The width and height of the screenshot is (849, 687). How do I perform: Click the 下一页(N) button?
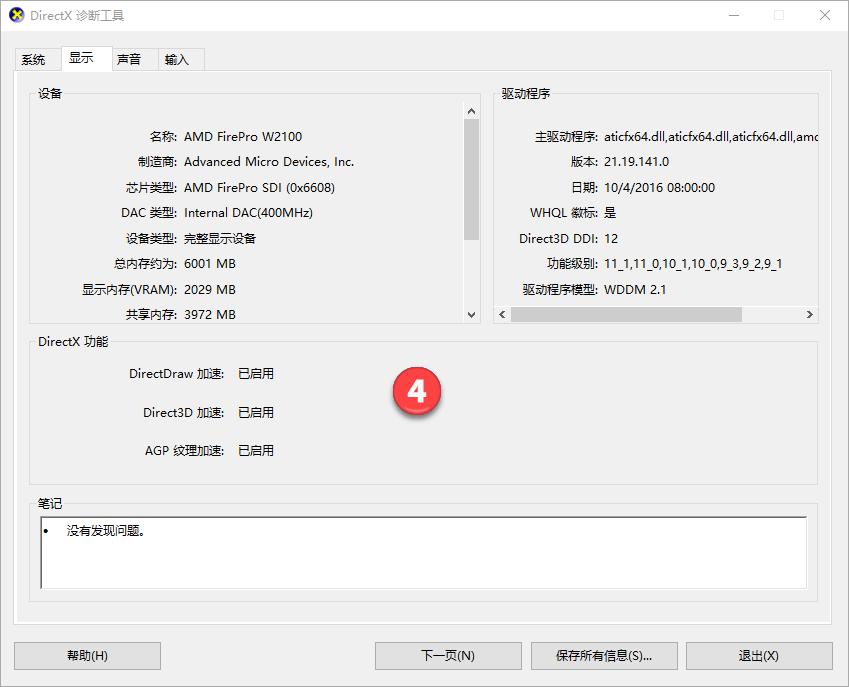(x=448, y=656)
